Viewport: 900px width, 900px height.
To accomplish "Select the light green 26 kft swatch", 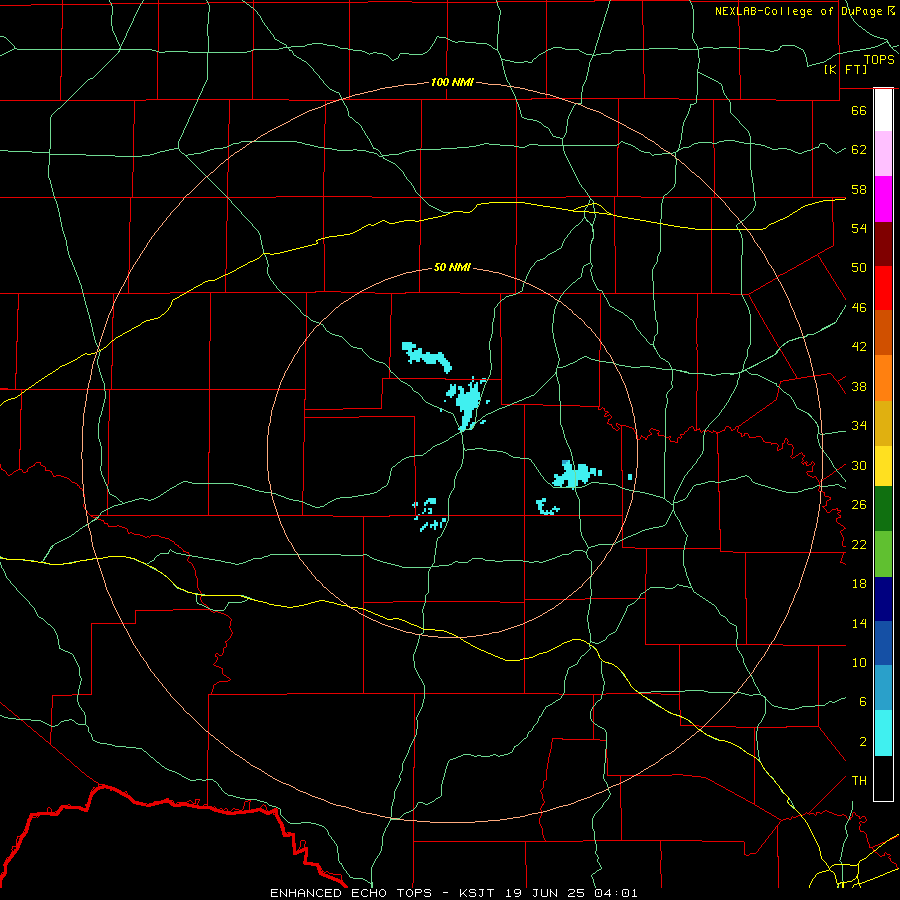I will coord(883,554).
